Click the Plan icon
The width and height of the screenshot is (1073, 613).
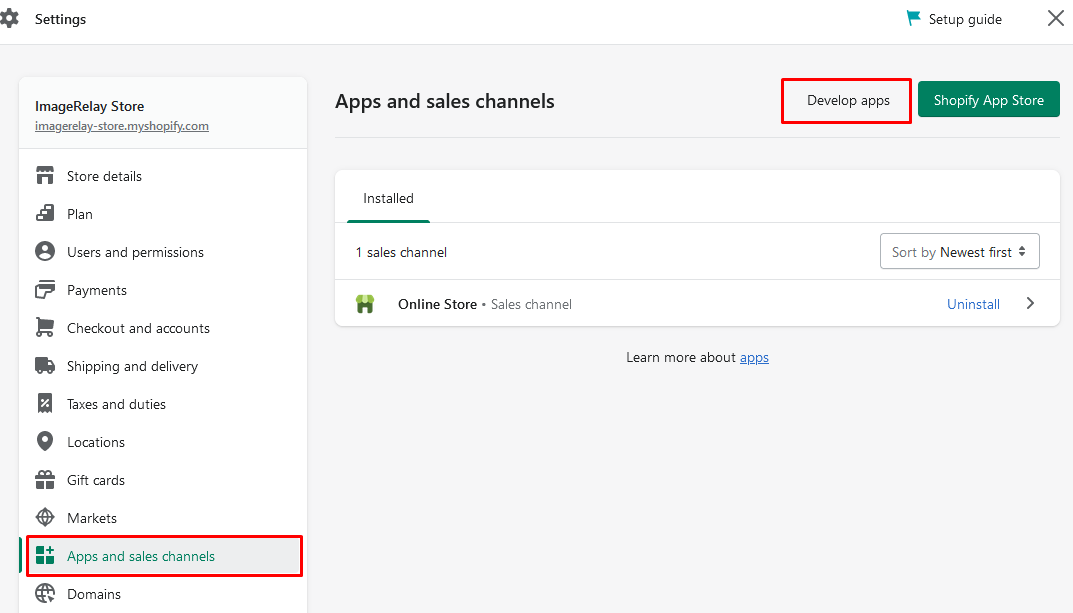click(44, 213)
